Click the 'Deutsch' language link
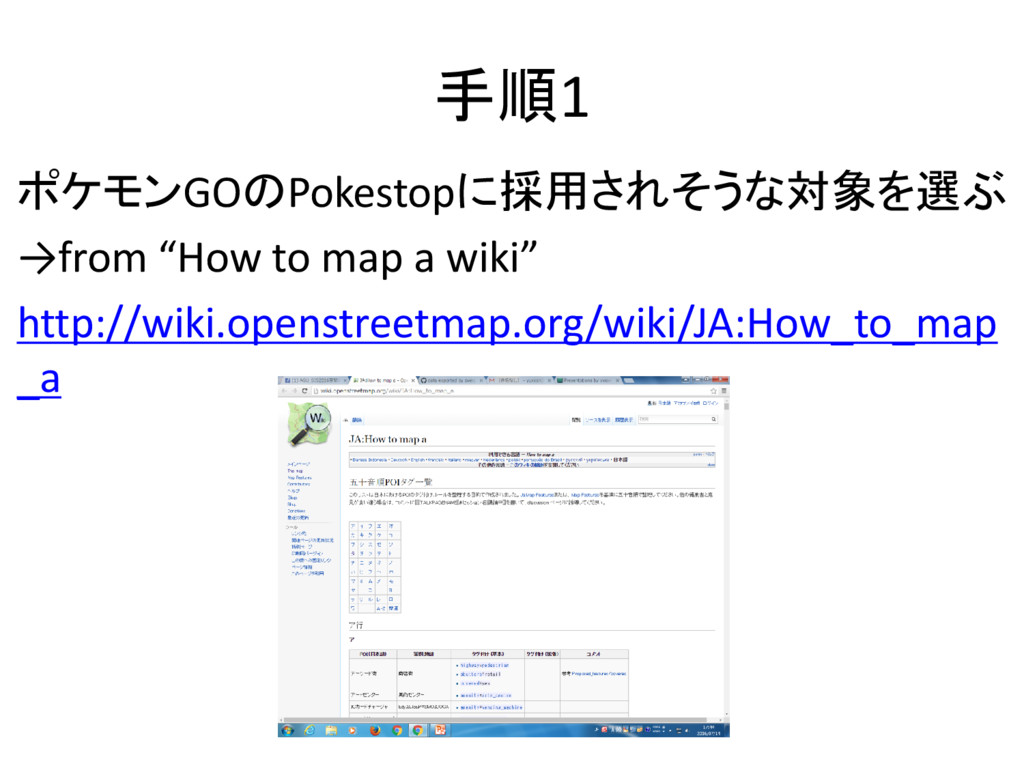Image resolution: width=1024 pixels, height=768 pixels. pos(398,460)
